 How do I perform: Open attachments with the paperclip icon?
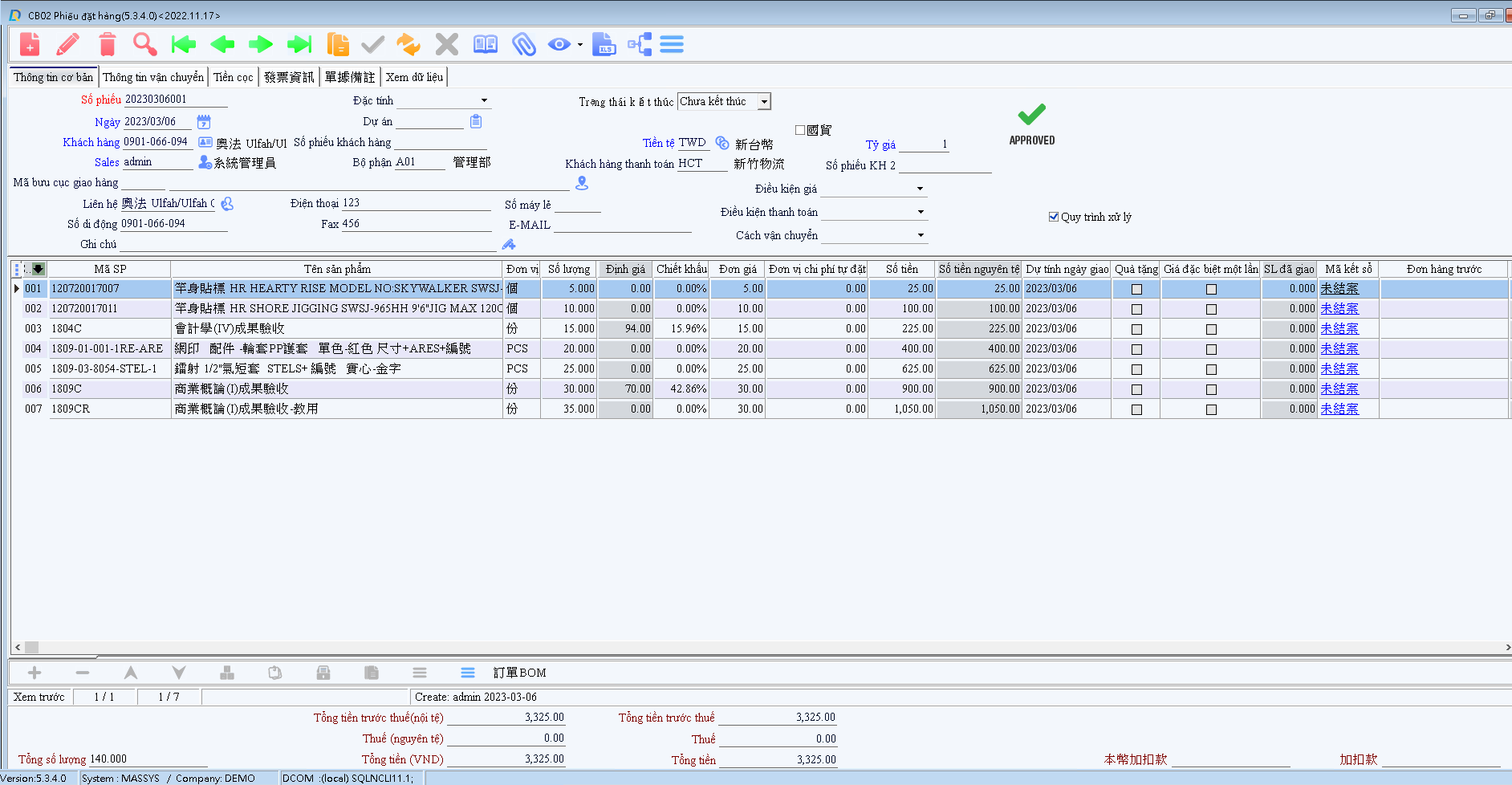524,44
